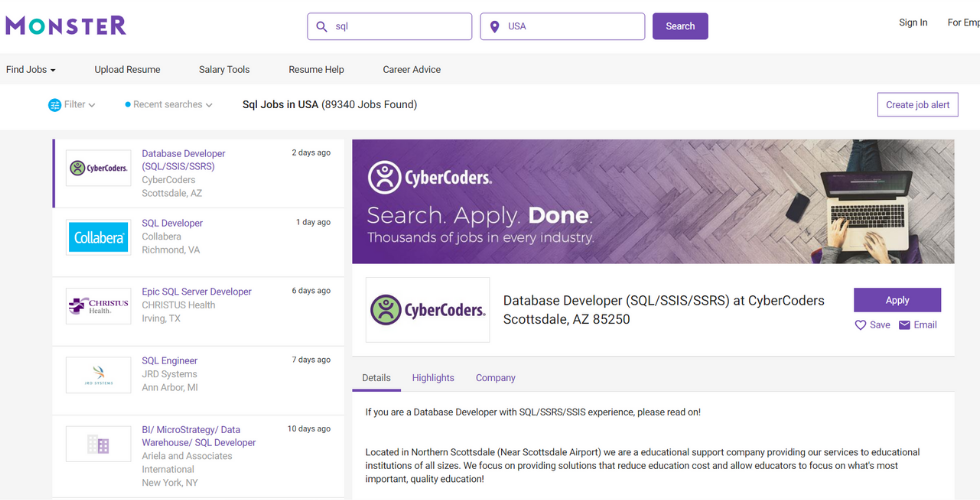Image resolution: width=980 pixels, height=500 pixels.
Task: Click the Richmond, VA location text
Action: 171,250
